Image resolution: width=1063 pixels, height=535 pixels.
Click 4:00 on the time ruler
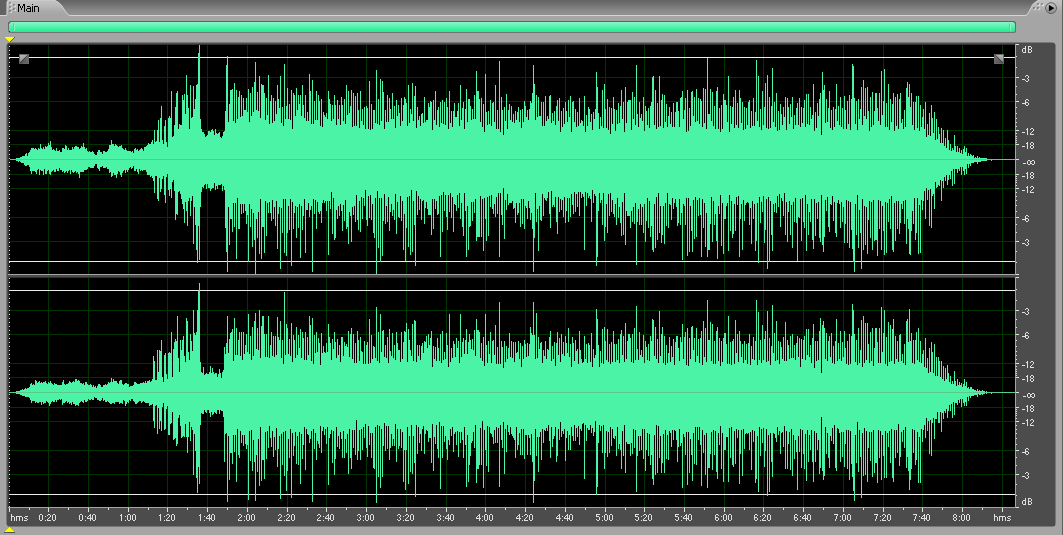[x=484, y=518]
